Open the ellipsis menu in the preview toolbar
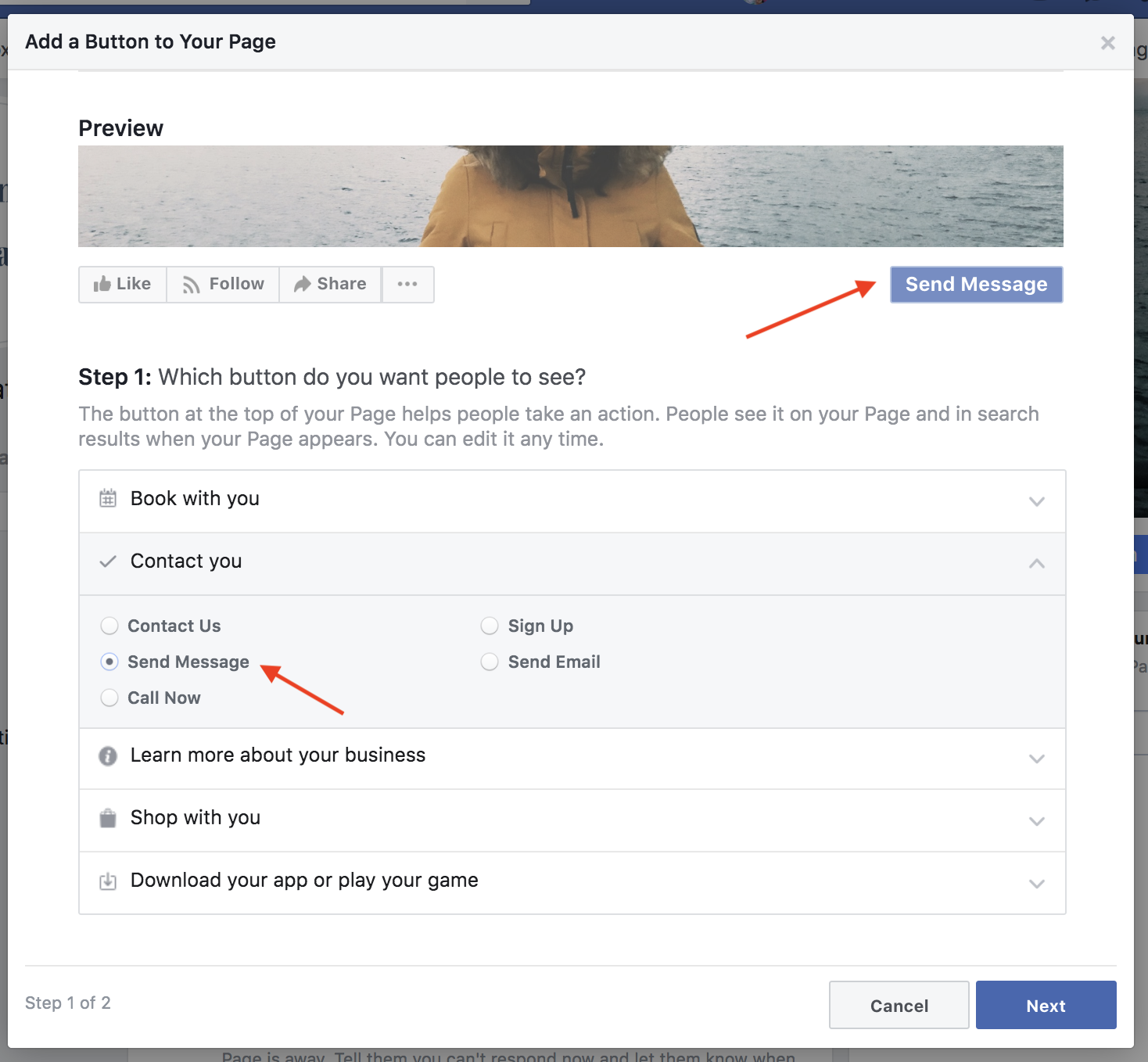Viewport: 1148px width, 1062px height. pyautogui.click(x=407, y=285)
